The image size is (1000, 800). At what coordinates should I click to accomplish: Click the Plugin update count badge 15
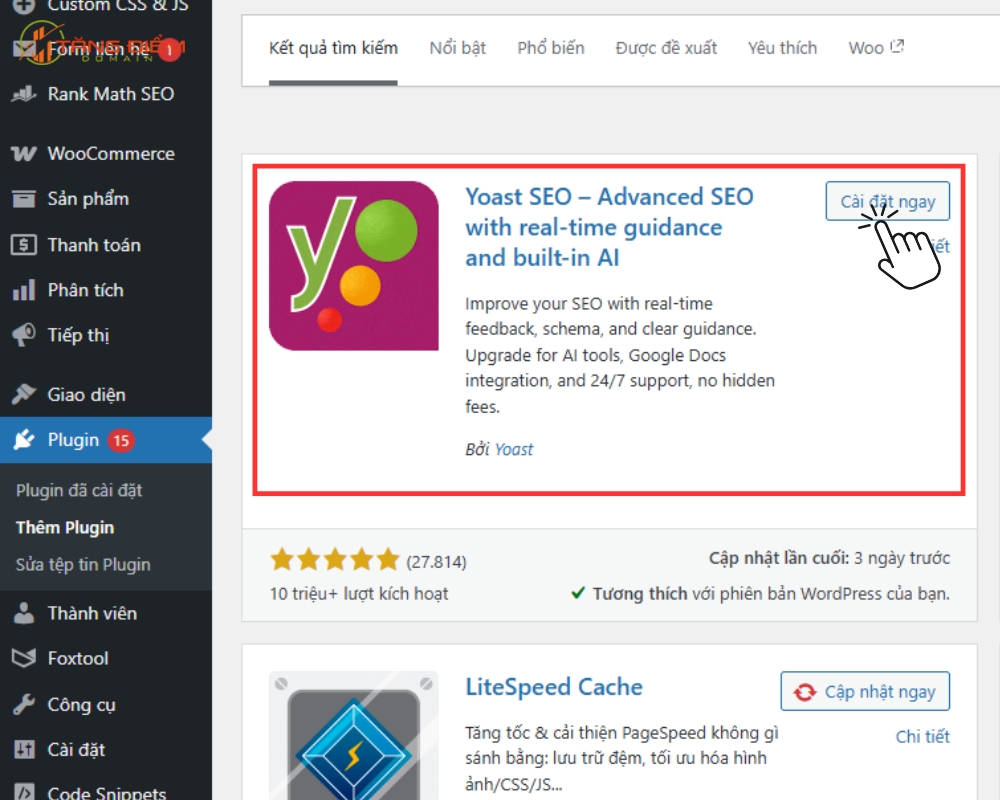pos(121,440)
